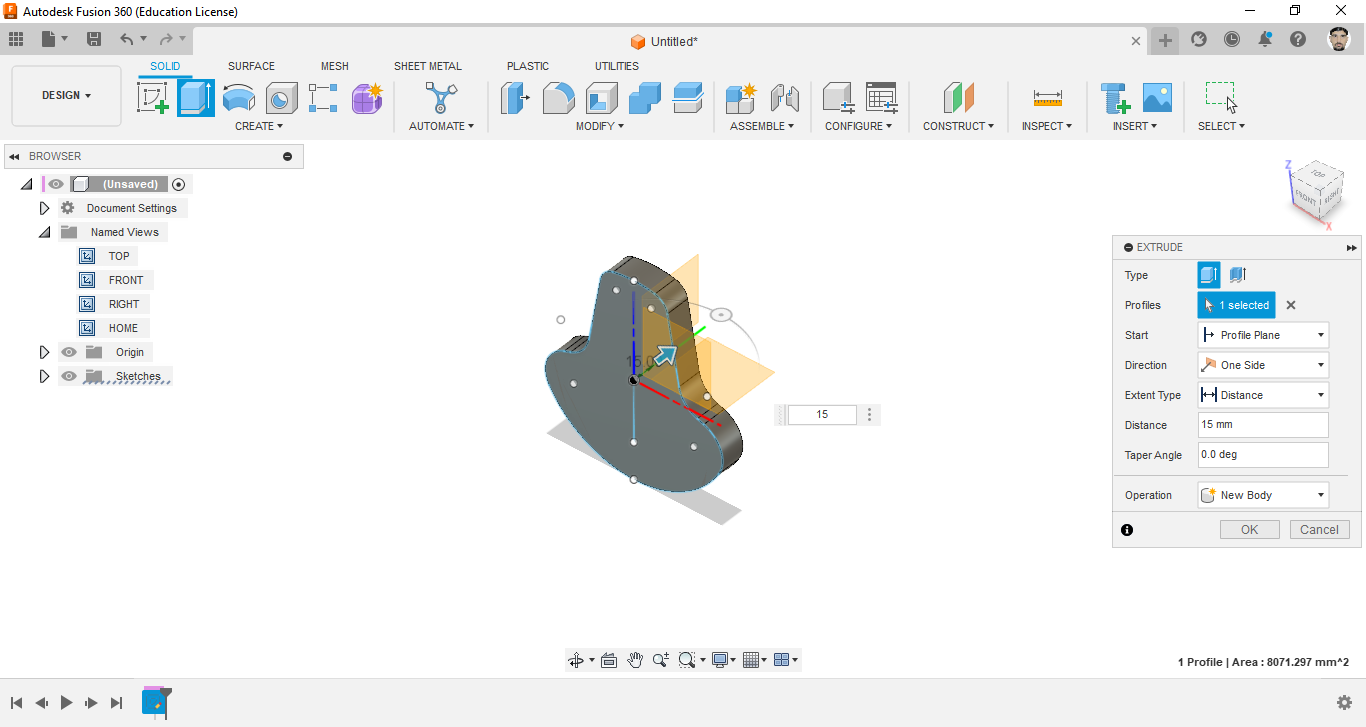Open the Insert Canvas image tool
The height and width of the screenshot is (727, 1366).
1157,98
